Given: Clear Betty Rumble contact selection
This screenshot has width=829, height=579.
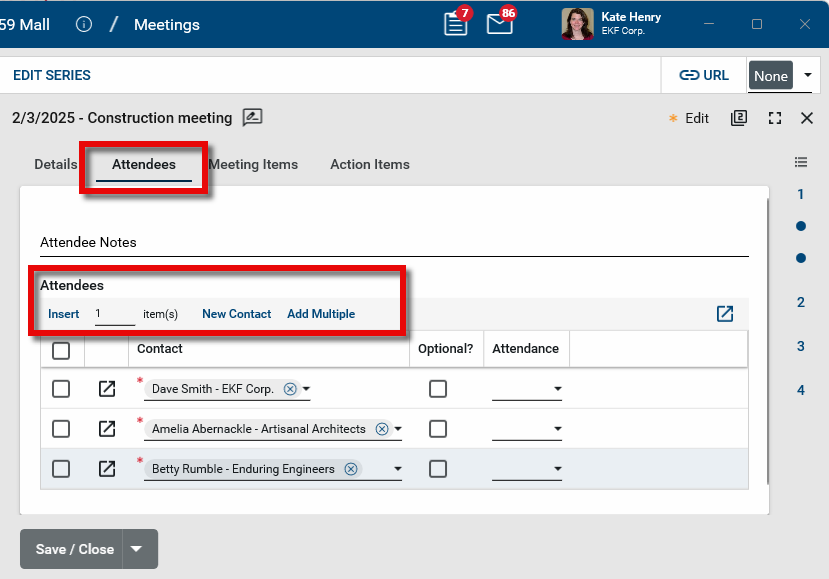Looking at the screenshot, I should [351, 469].
